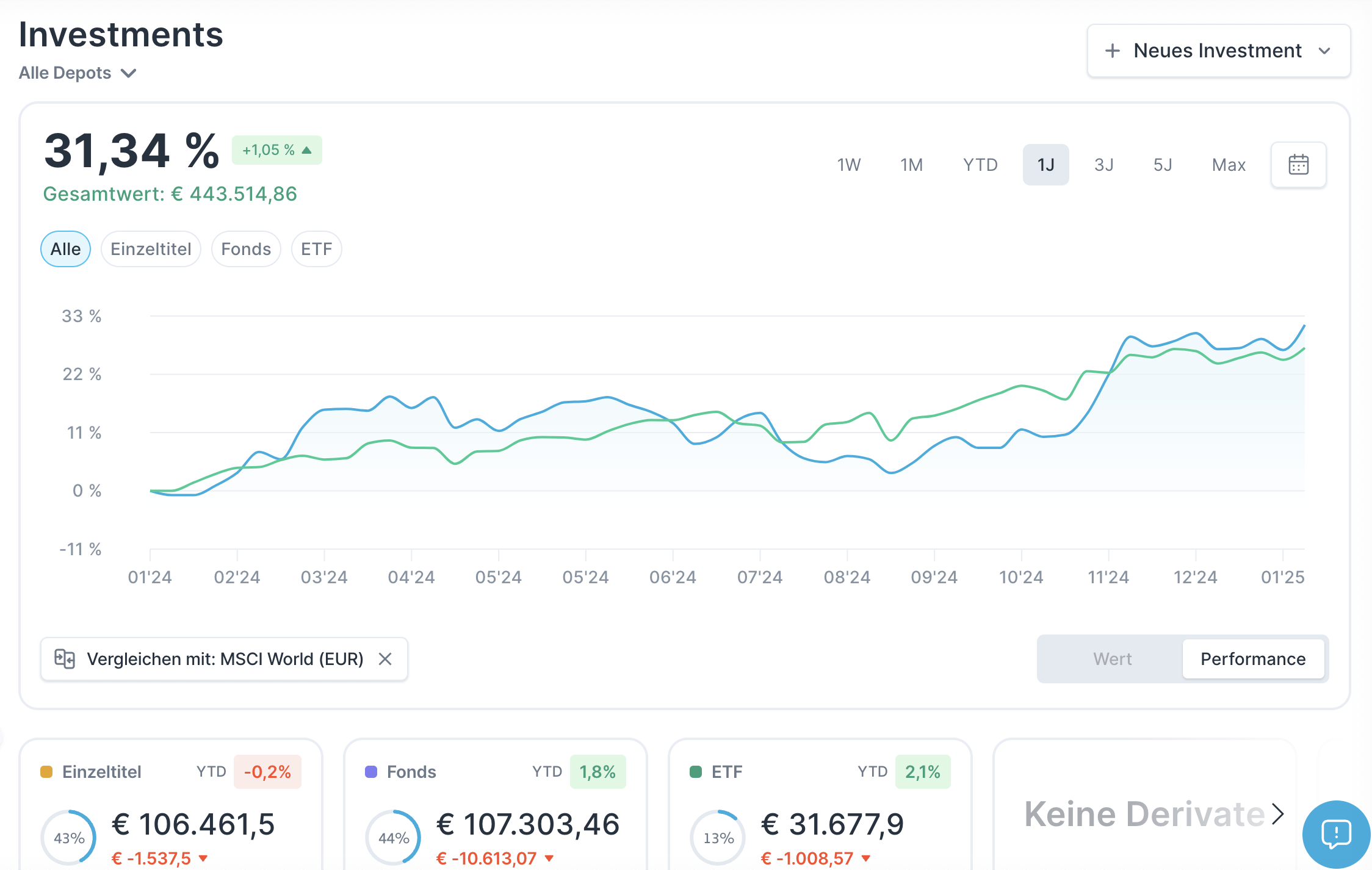This screenshot has width=1372, height=870.
Task: Switch chart to Wert view
Action: pyautogui.click(x=1112, y=659)
